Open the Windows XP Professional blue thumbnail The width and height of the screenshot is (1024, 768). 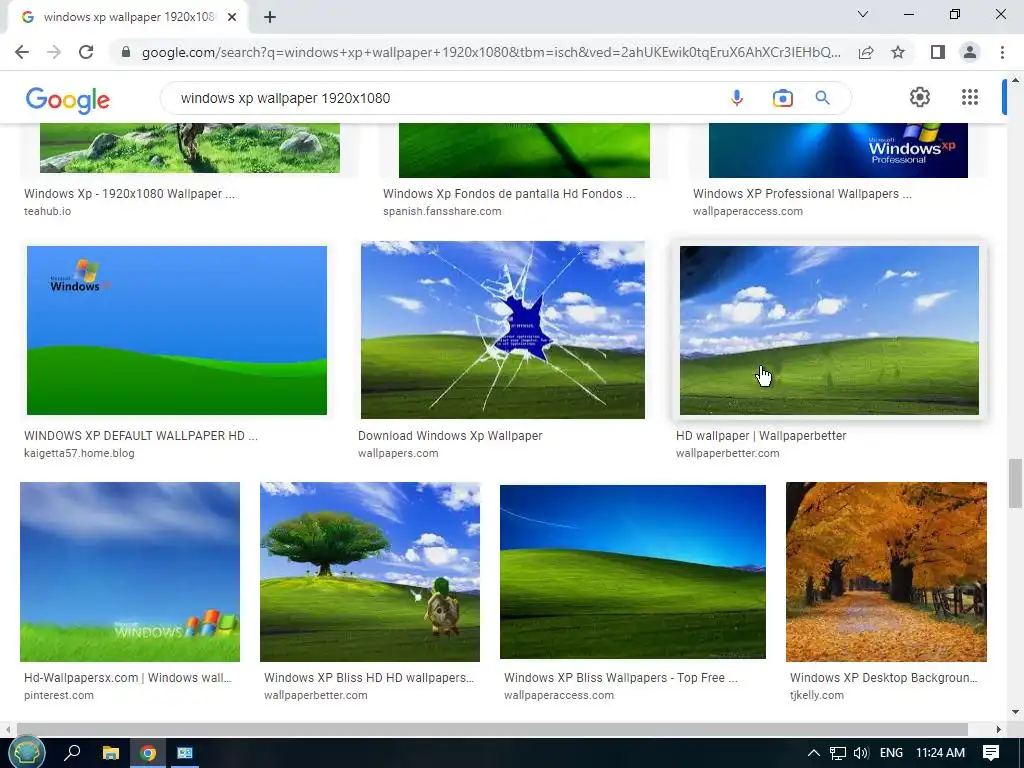click(838, 150)
